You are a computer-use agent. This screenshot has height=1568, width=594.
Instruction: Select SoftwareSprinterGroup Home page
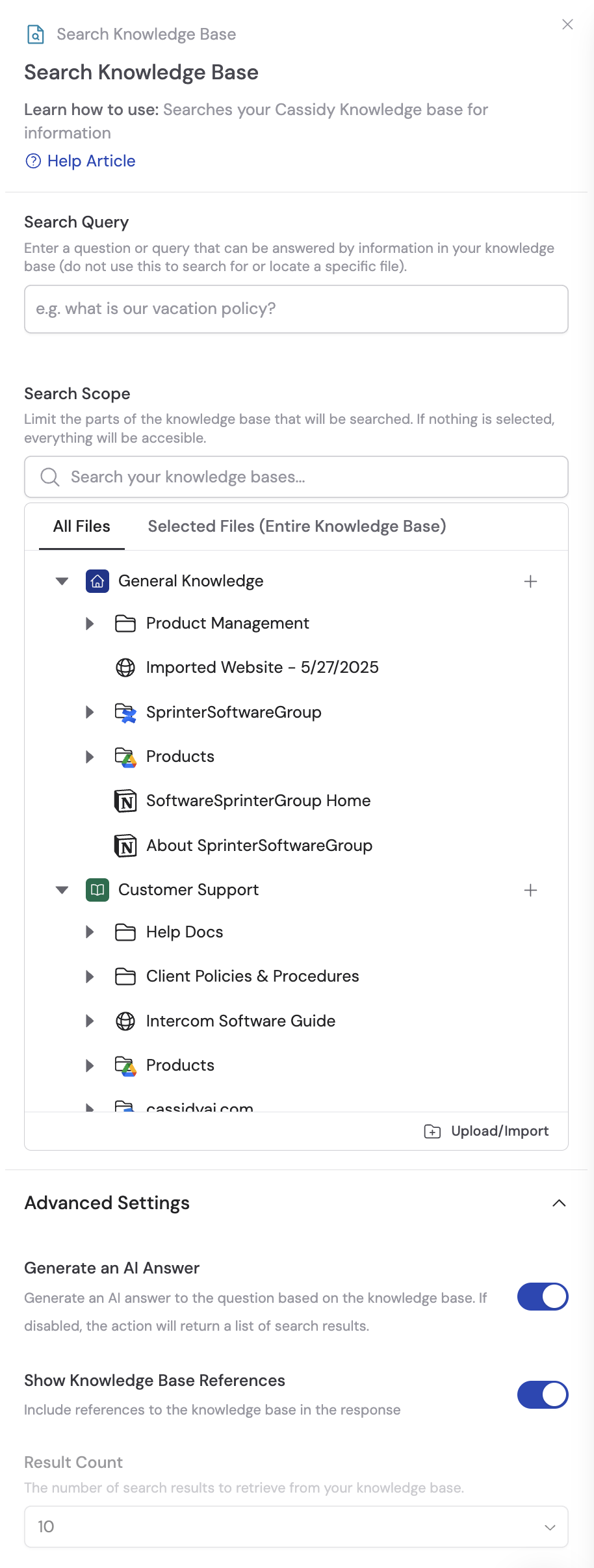pos(259,801)
